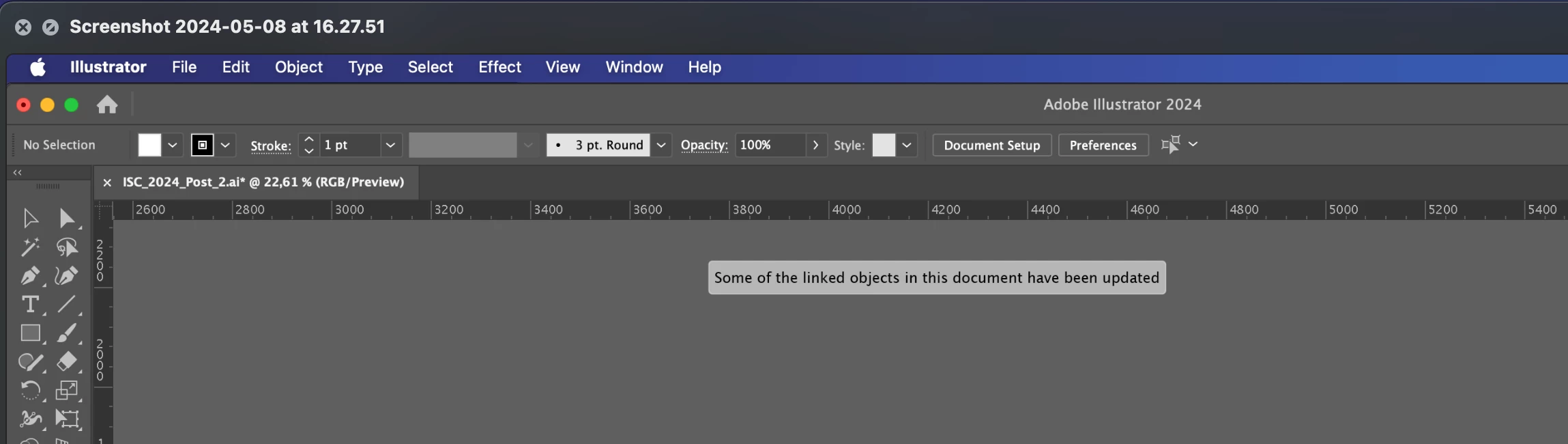
Task: Open the Effect menu
Action: [500, 67]
